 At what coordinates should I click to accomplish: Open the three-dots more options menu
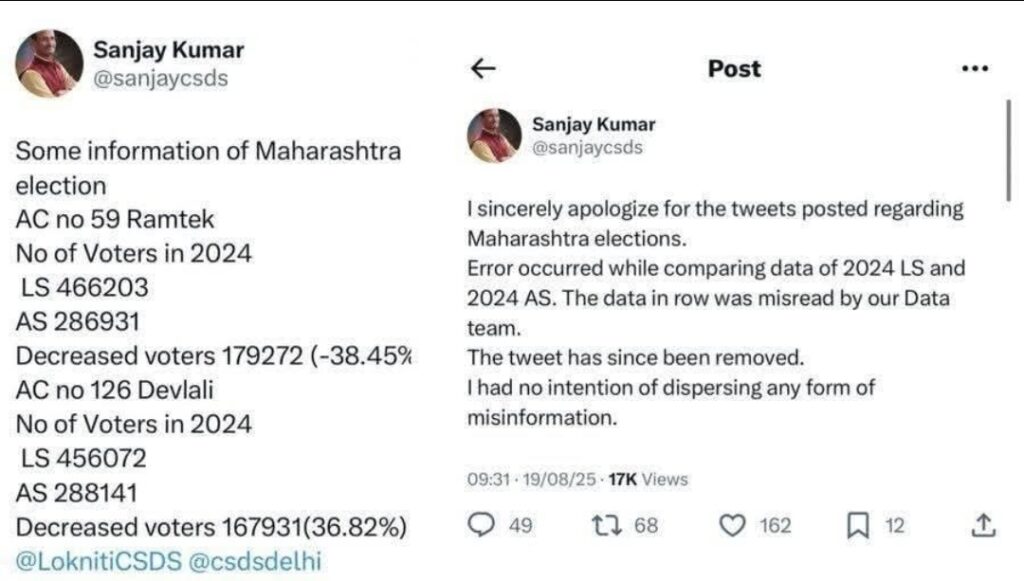[x=975, y=68]
